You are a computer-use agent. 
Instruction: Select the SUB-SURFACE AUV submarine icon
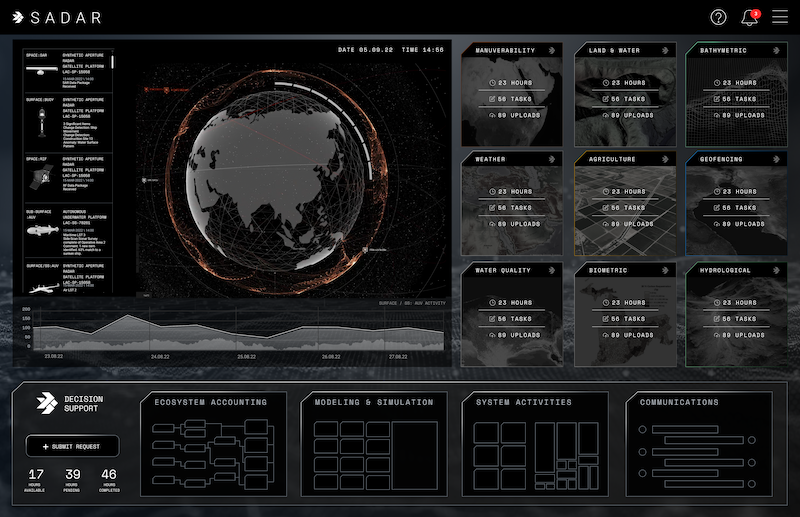(42, 231)
